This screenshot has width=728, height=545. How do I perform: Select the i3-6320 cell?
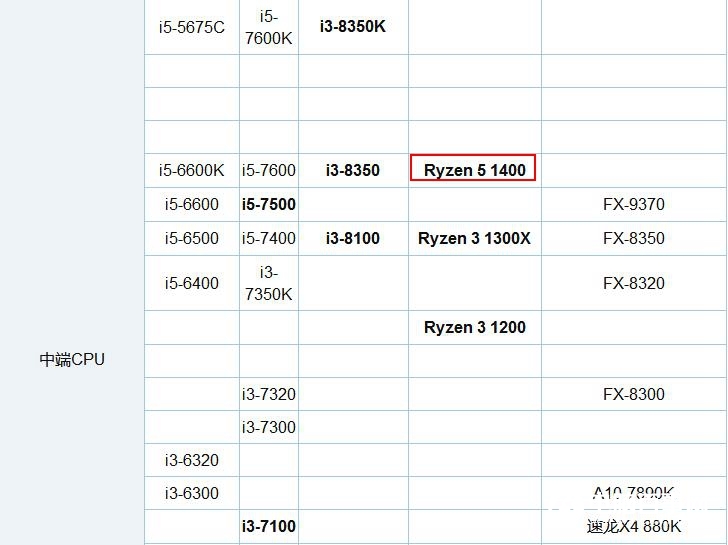[x=191, y=460]
